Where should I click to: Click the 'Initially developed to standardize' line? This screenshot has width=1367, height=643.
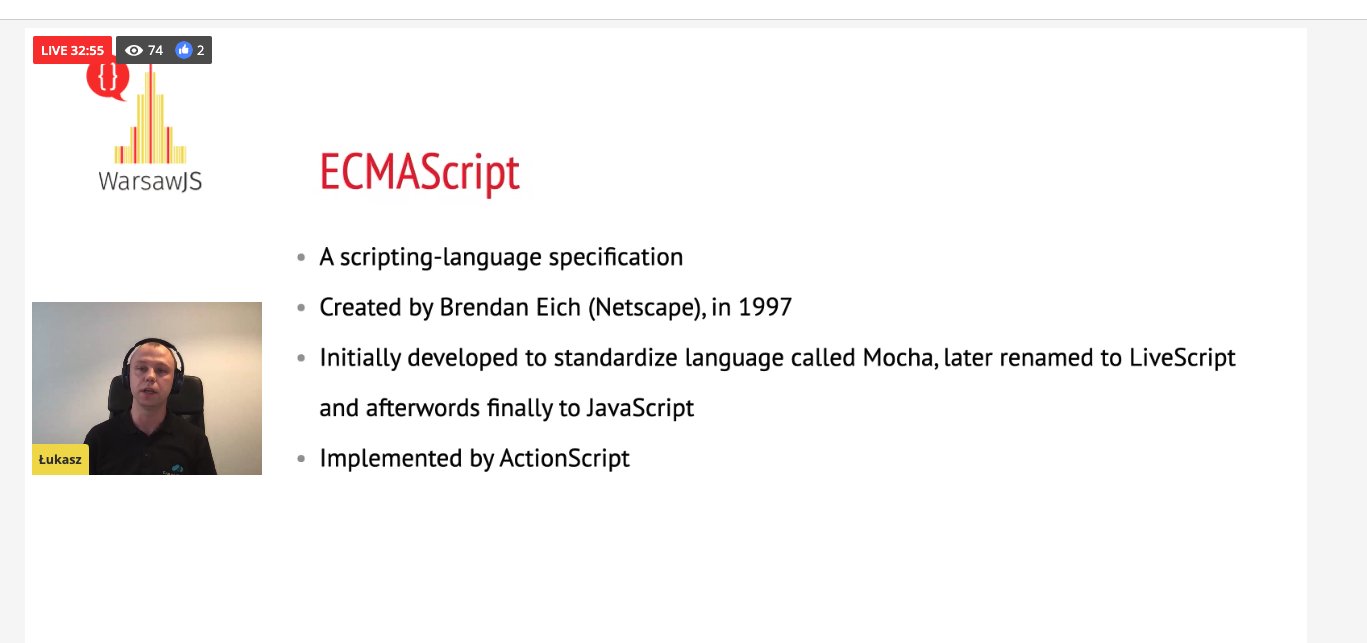[777, 358]
